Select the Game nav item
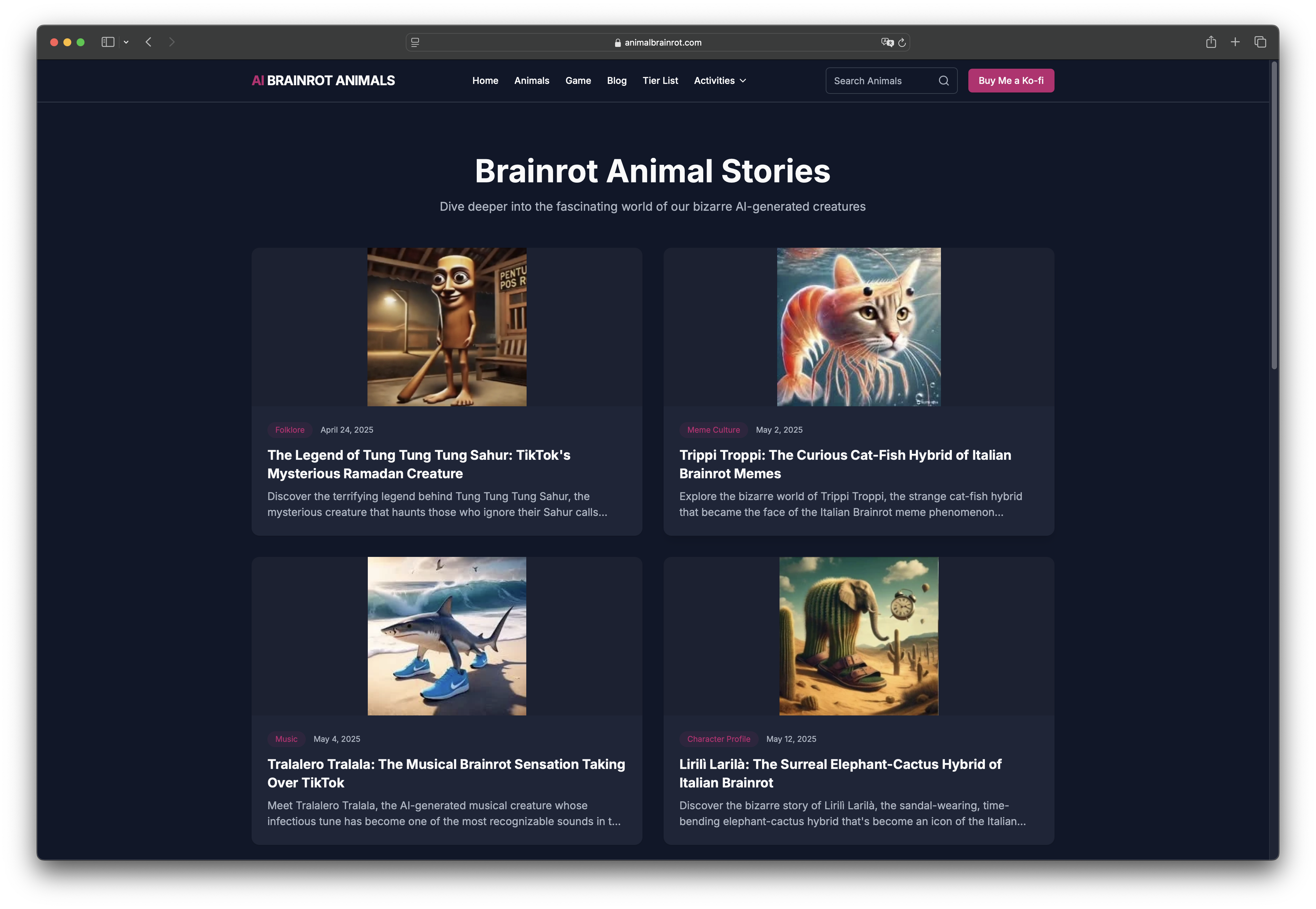The height and width of the screenshot is (909, 1316). pyautogui.click(x=578, y=81)
